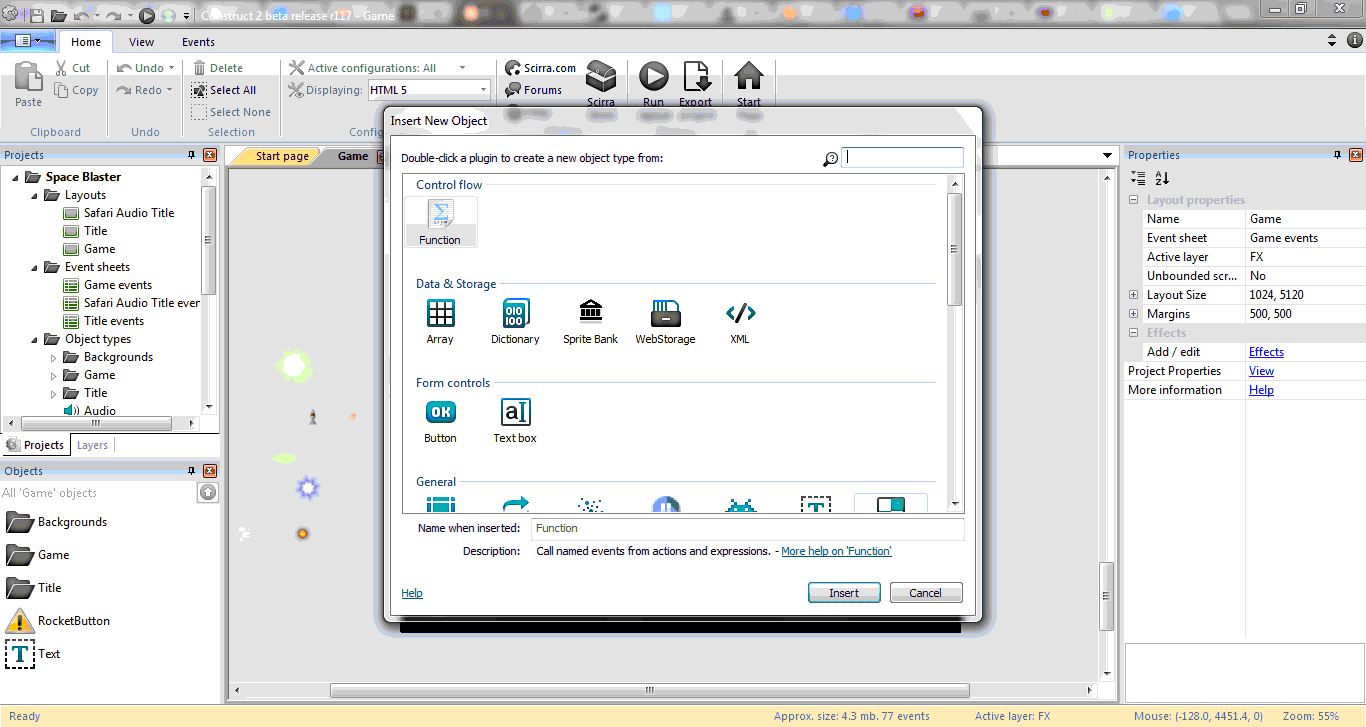Click the search magnifier icon in dialog
The image size is (1366, 727).
pos(830,158)
